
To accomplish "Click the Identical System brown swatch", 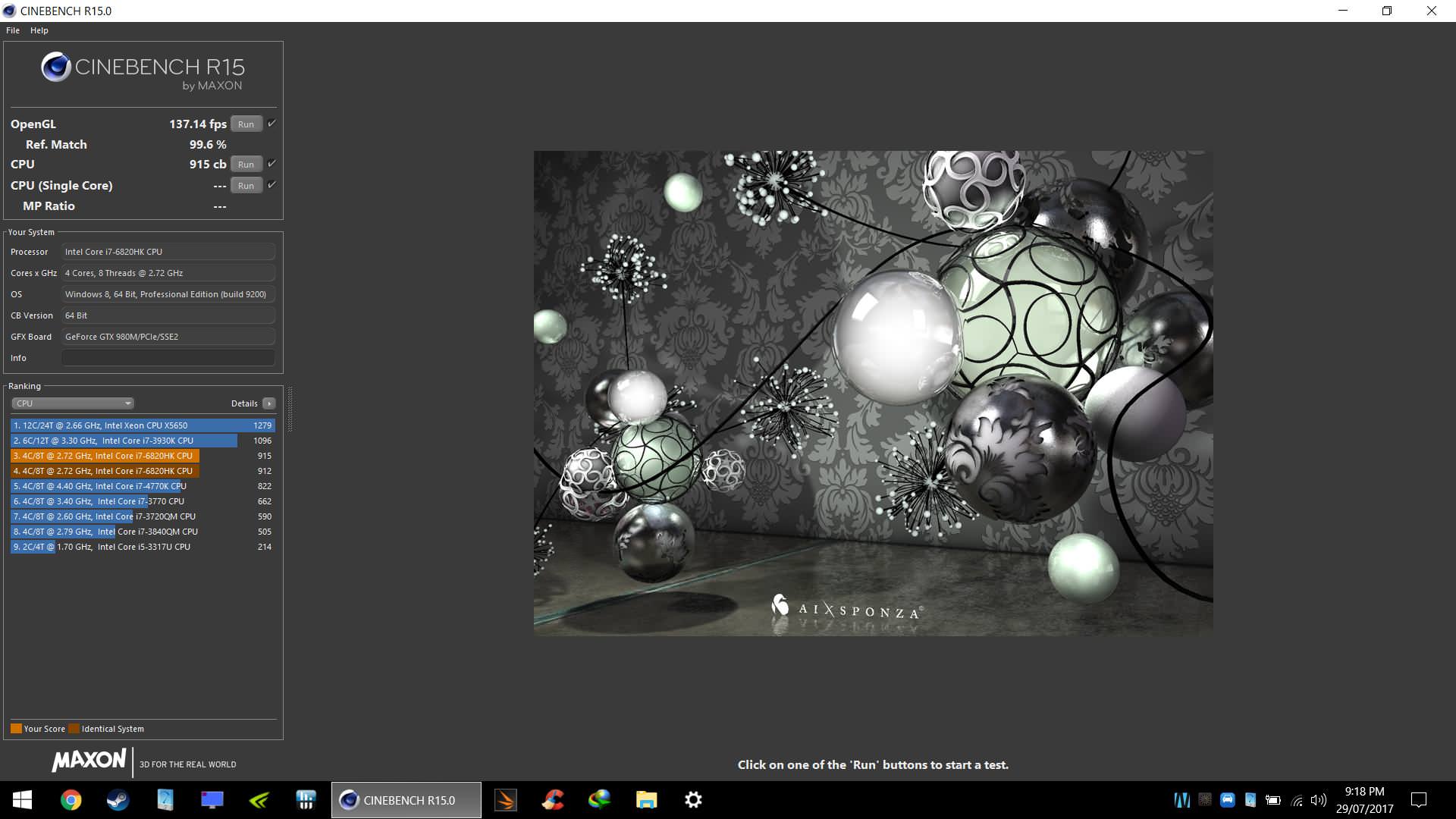I will (74, 729).
